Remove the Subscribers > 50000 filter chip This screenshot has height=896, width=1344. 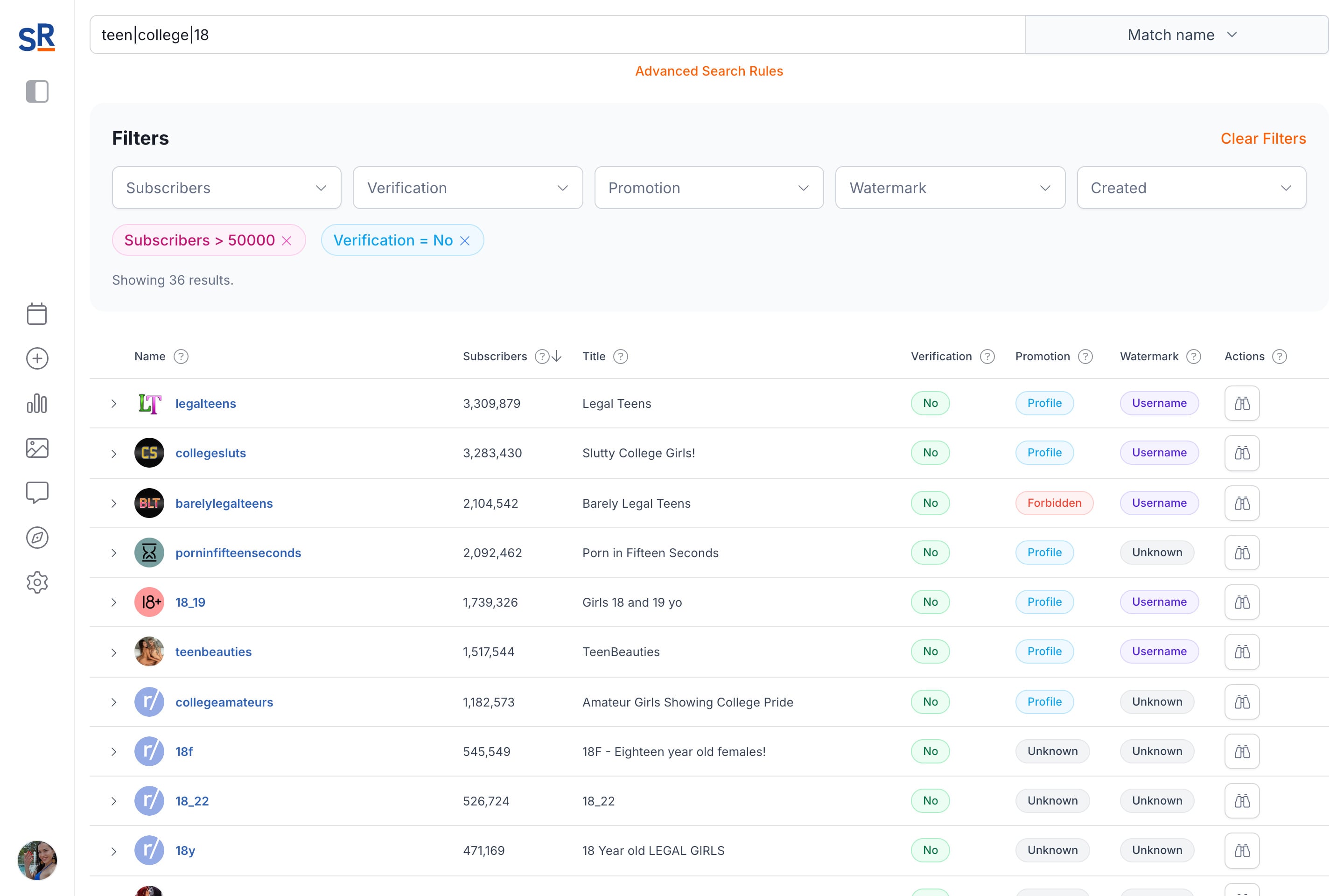[x=287, y=241]
